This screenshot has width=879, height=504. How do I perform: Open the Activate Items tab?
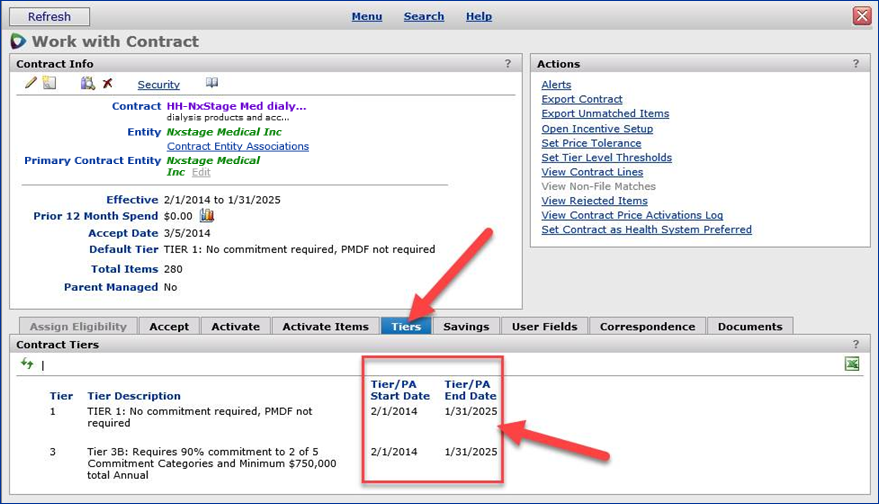[x=325, y=326]
